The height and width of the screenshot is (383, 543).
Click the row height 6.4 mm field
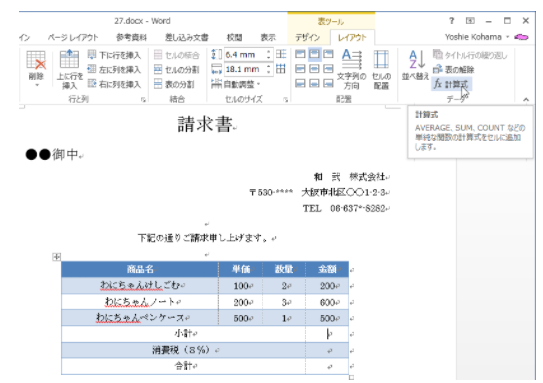(x=245, y=55)
